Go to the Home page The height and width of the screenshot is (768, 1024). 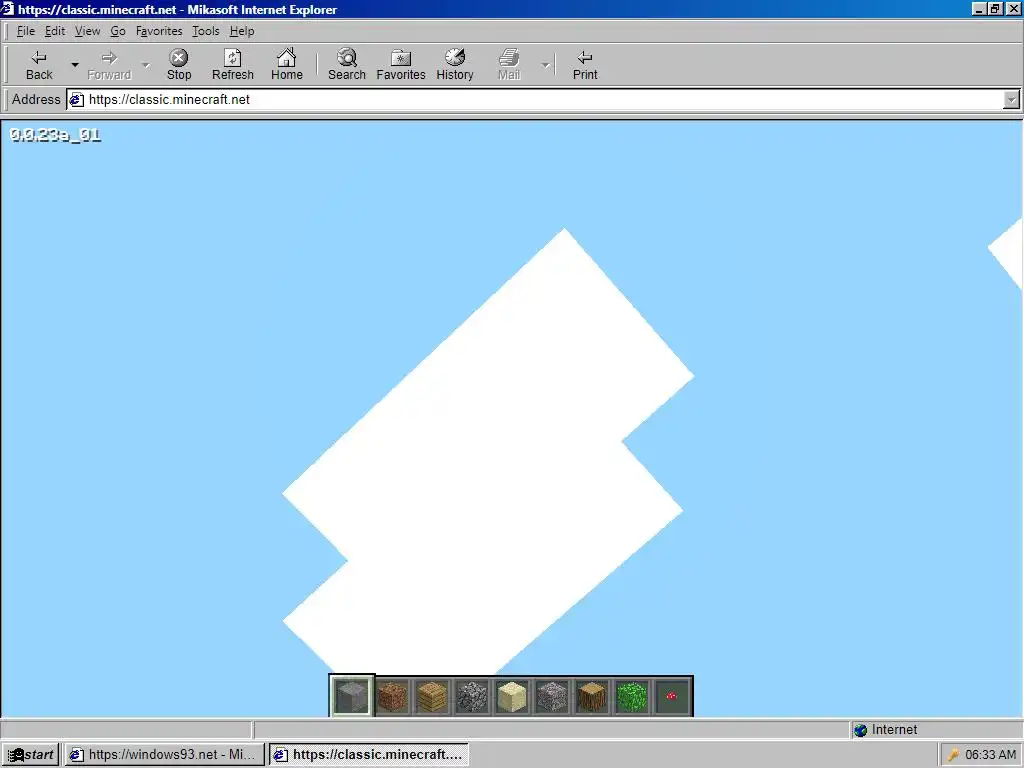pos(287,65)
